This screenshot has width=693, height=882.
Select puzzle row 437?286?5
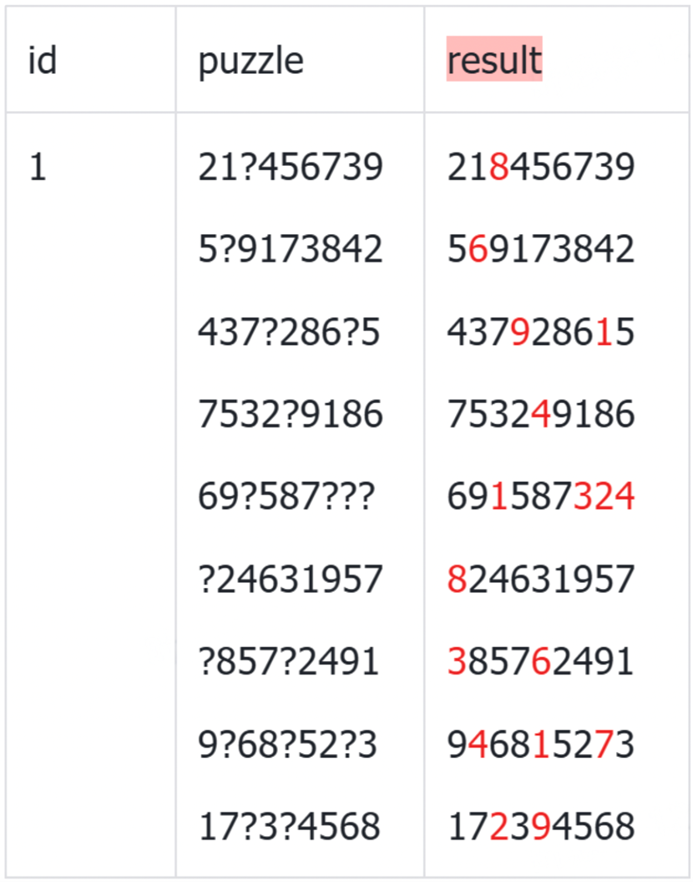click(289, 332)
